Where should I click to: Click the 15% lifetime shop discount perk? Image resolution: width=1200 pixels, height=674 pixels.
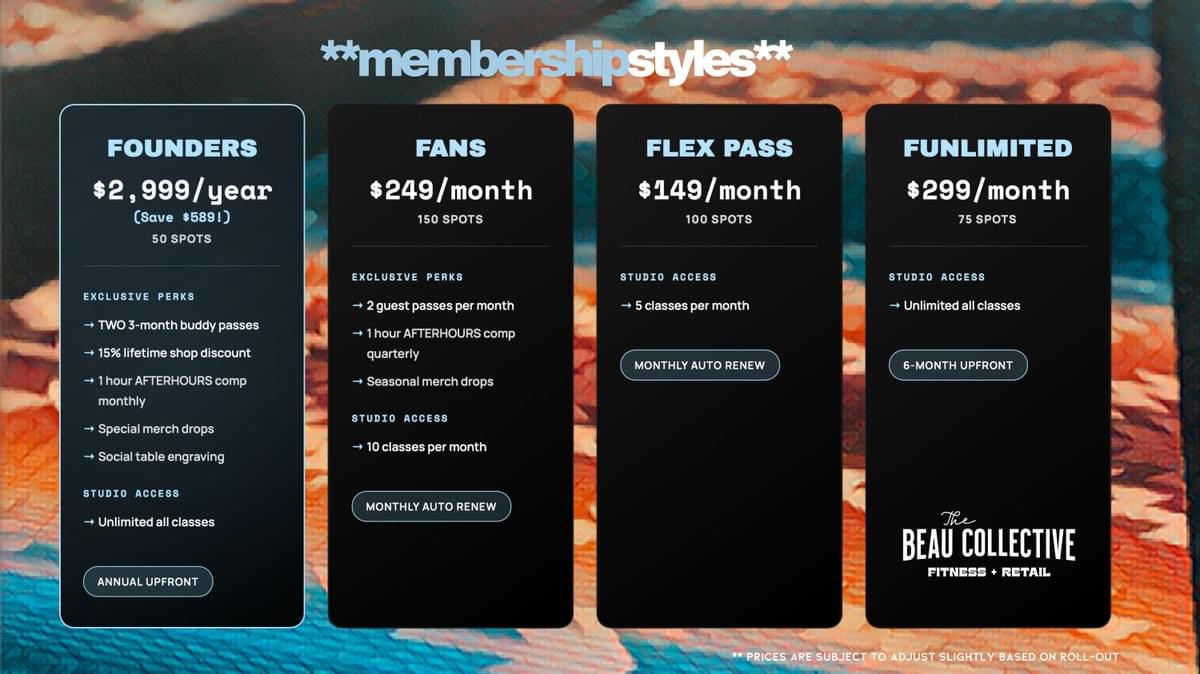tap(174, 353)
